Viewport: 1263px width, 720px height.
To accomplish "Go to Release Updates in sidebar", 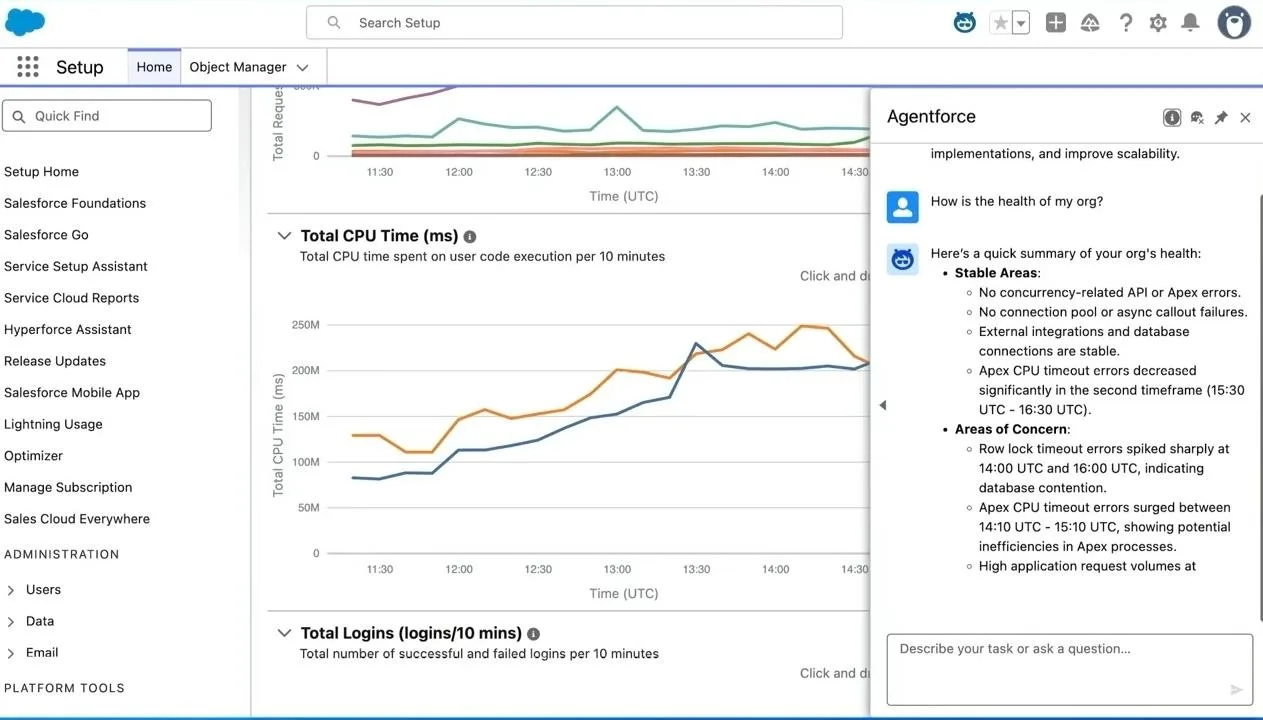I will click(x=55, y=361).
